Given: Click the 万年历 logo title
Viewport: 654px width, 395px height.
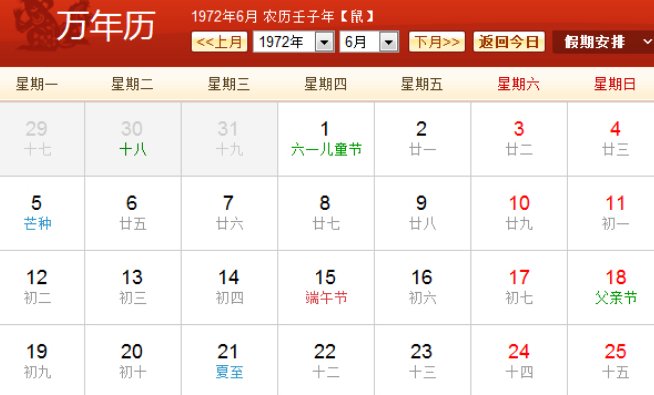Looking at the screenshot, I should click(106, 26).
